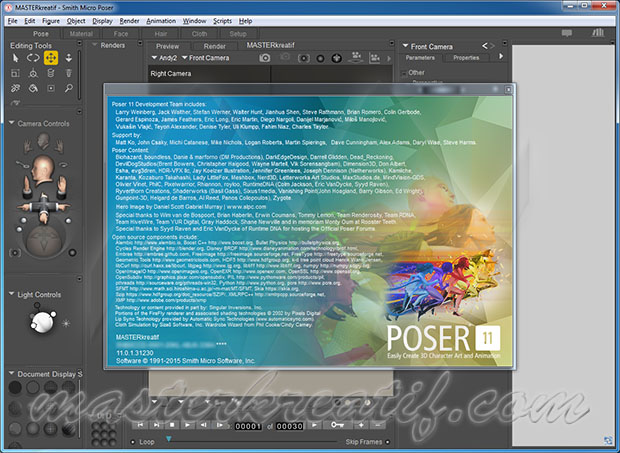Open the Editing Tools panel options button
620x453 pixels.
tap(79, 43)
